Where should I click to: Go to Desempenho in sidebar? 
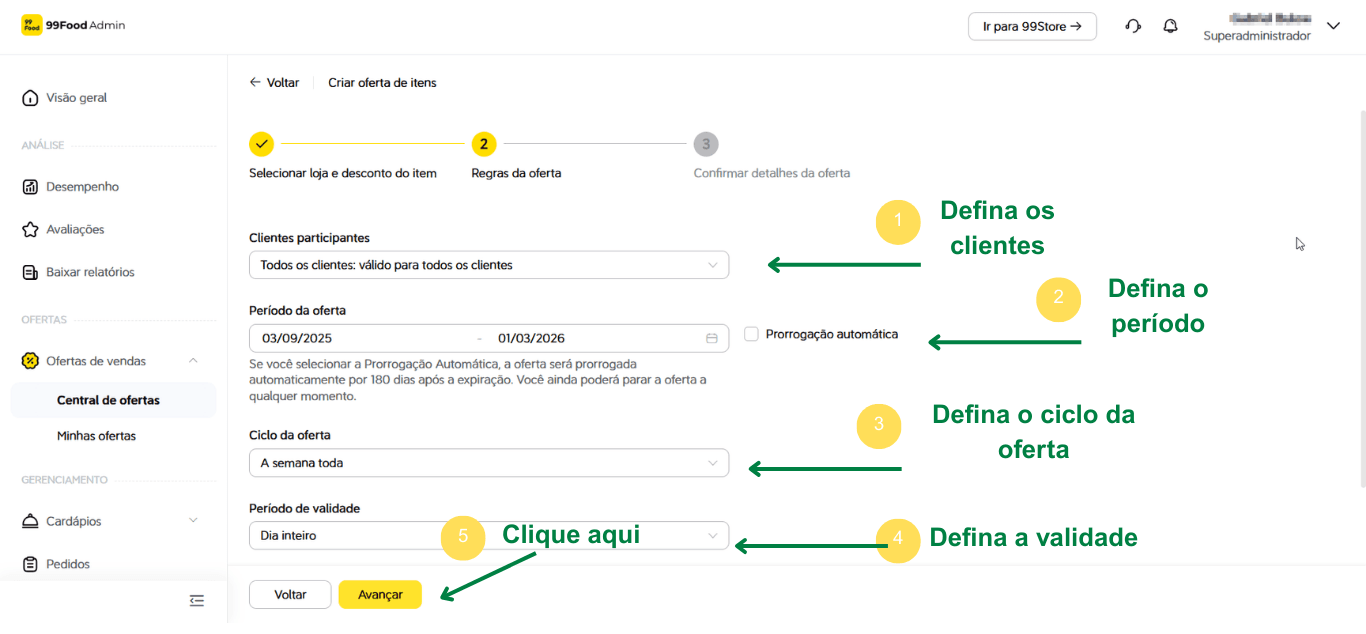82,187
